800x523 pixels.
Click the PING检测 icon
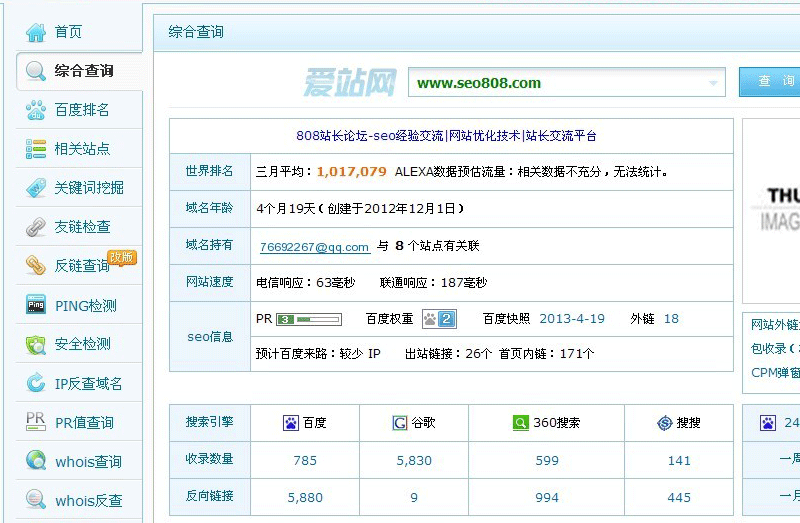coord(36,306)
